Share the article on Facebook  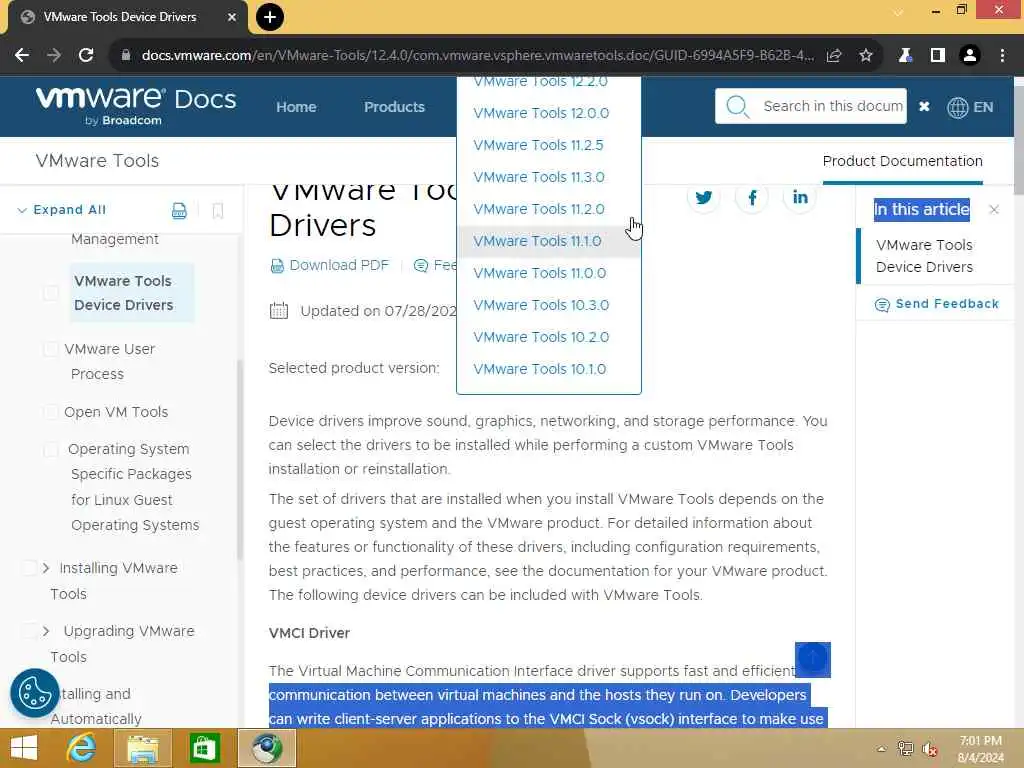[752, 197]
